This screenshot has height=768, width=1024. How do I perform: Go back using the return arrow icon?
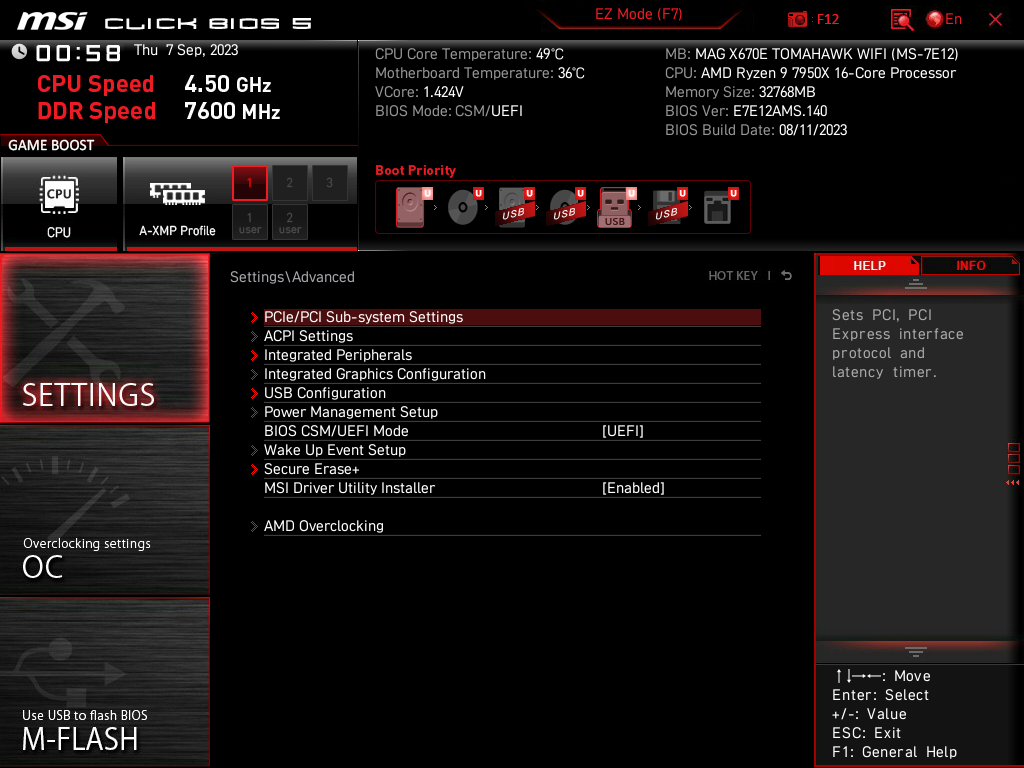(x=787, y=276)
